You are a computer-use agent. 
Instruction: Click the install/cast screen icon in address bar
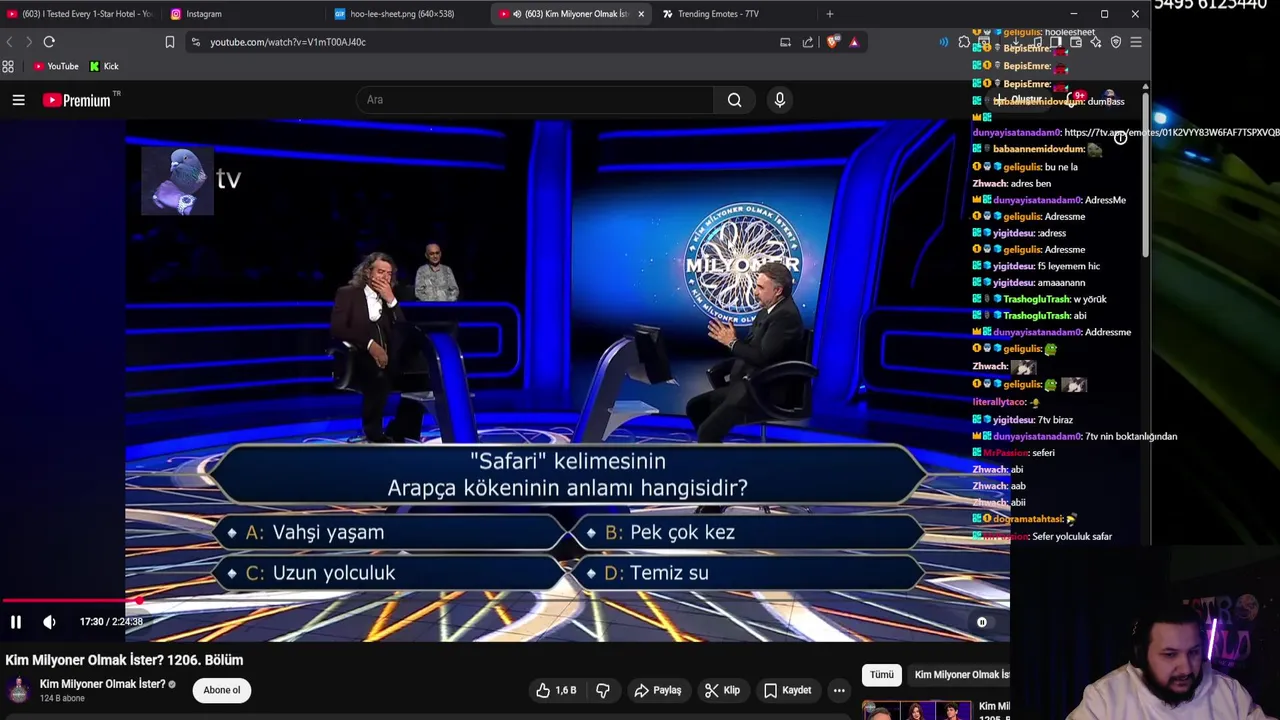pyautogui.click(x=785, y=42)
